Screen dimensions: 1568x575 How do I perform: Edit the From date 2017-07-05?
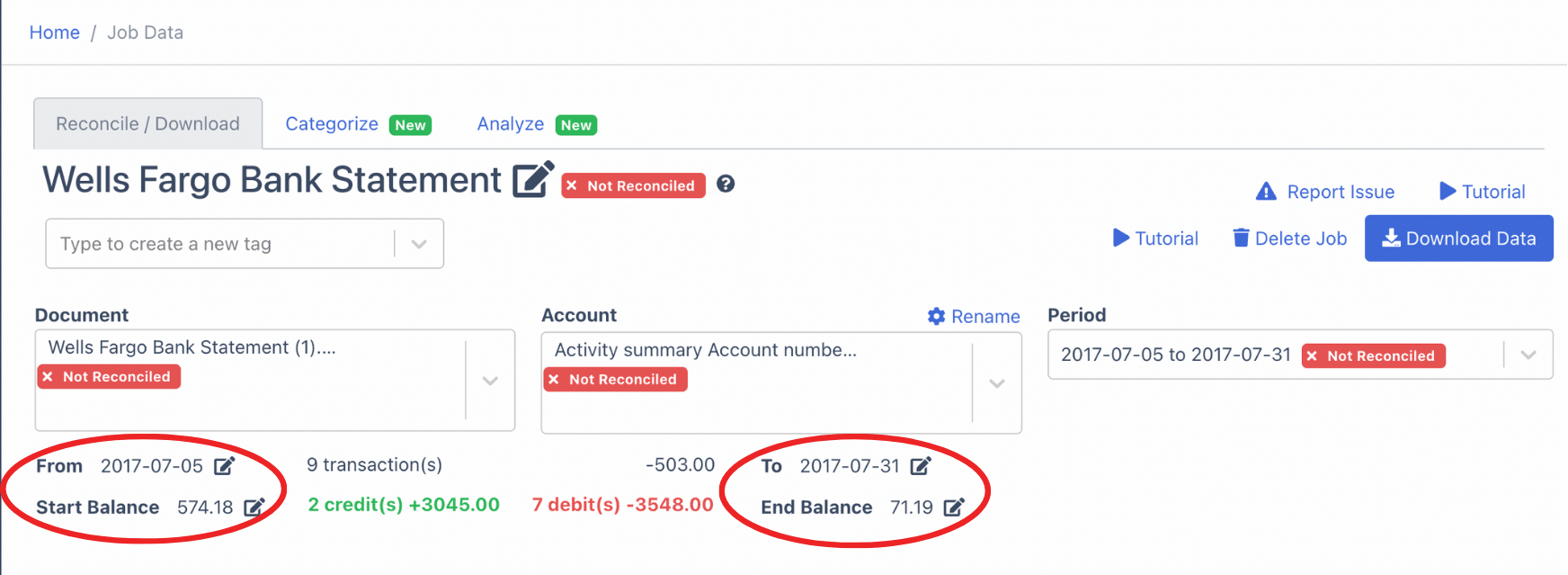tap(226, 465)
